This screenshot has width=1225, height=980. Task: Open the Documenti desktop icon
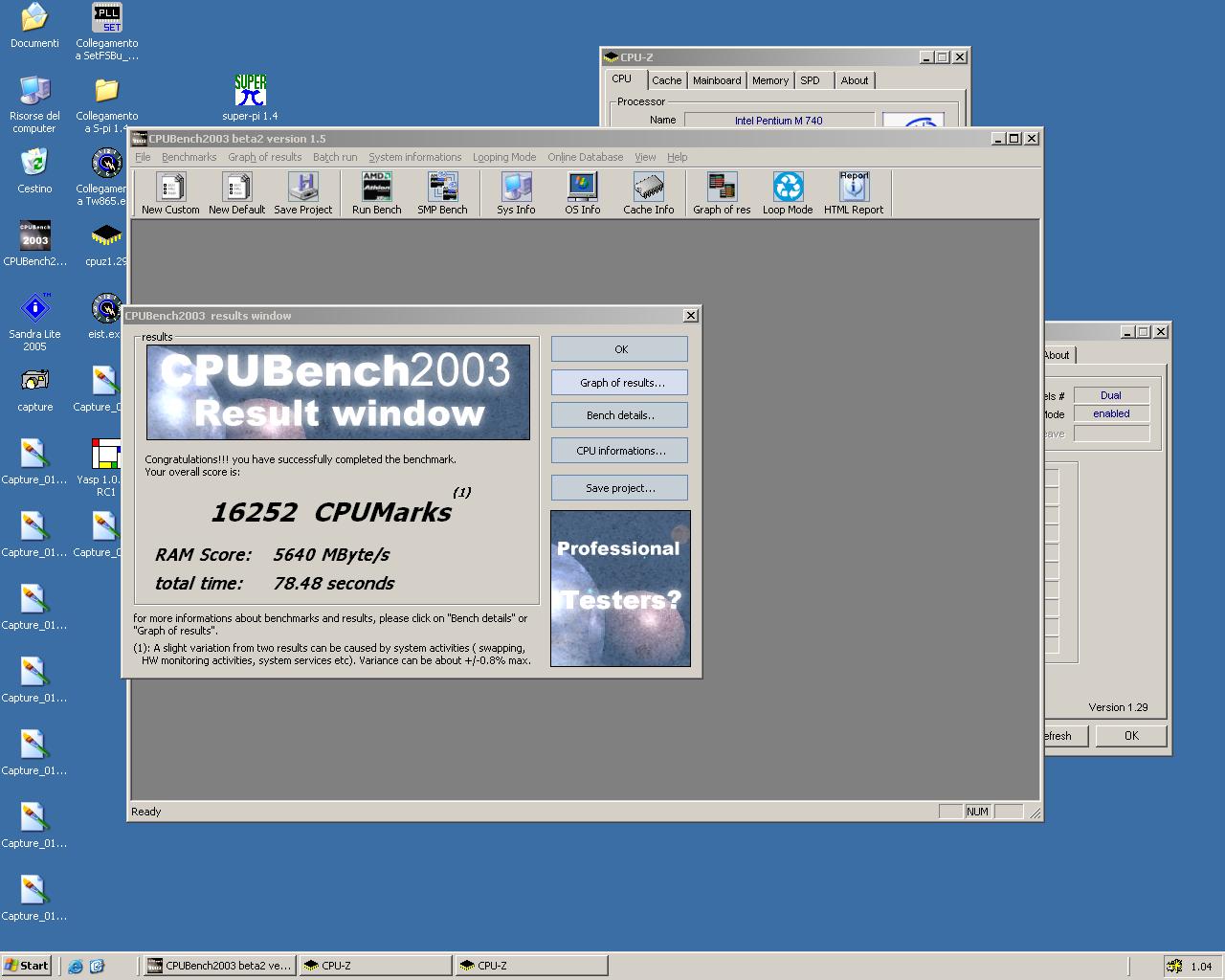(x=34, y=26)
